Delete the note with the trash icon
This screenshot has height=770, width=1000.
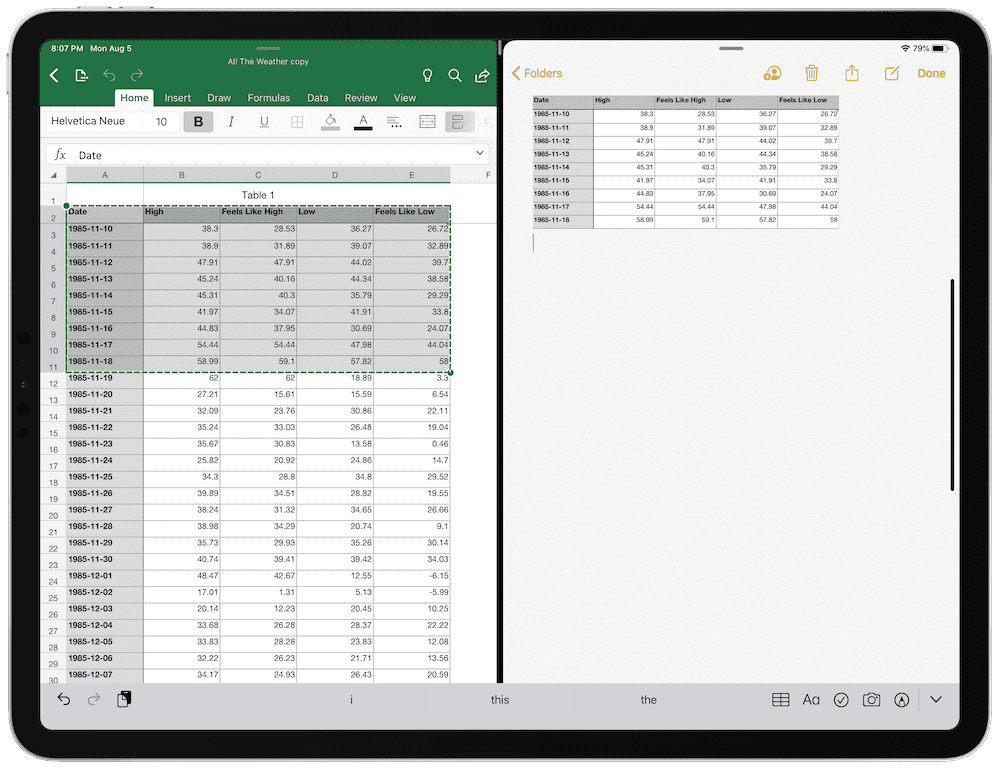click(x=812, y=73)
